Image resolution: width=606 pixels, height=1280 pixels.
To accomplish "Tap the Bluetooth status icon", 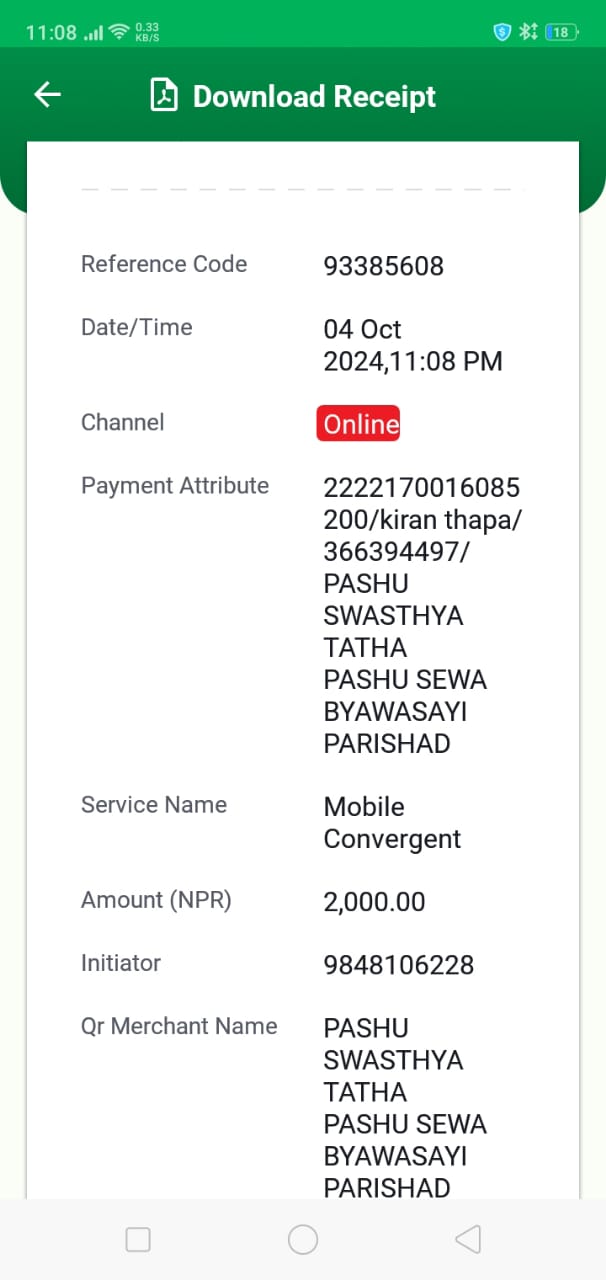I will pos(528,32).
